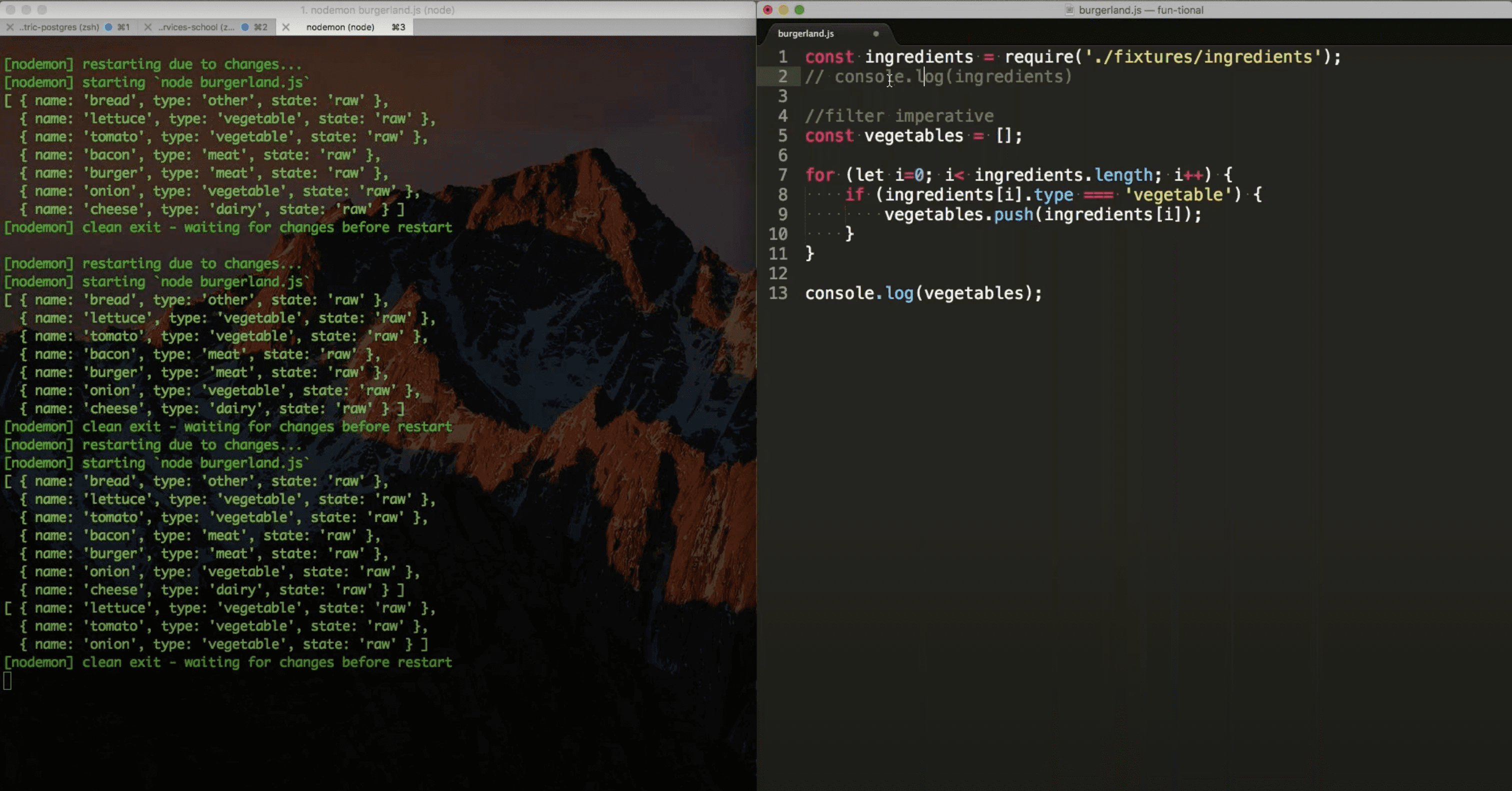Viewport: 1512px width, 791px height.
Task: Click the 'burgerland.js — fun-tional' window title
Action: 1140,10
